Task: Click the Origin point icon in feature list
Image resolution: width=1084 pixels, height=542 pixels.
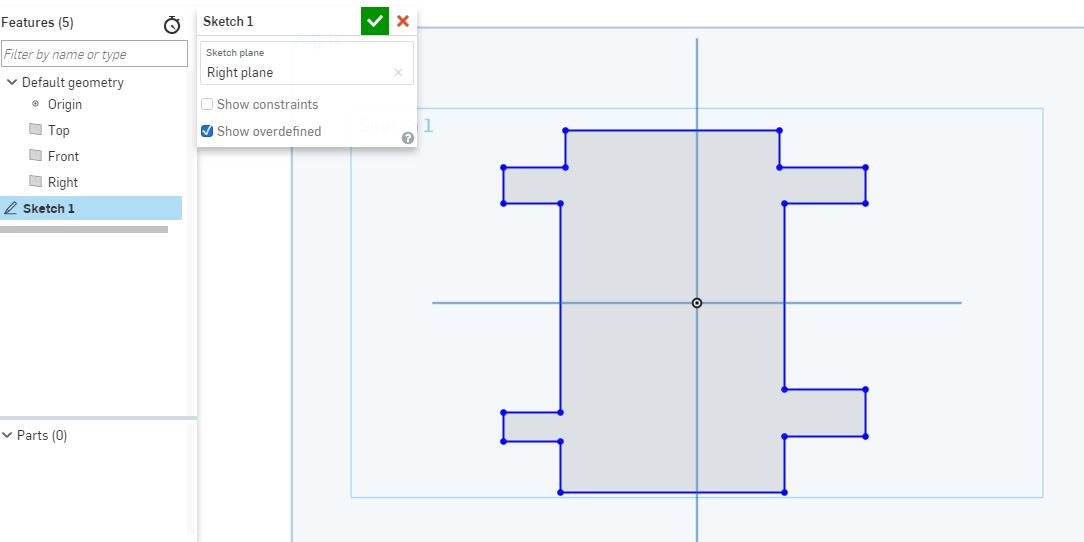Action: point(36,104)
